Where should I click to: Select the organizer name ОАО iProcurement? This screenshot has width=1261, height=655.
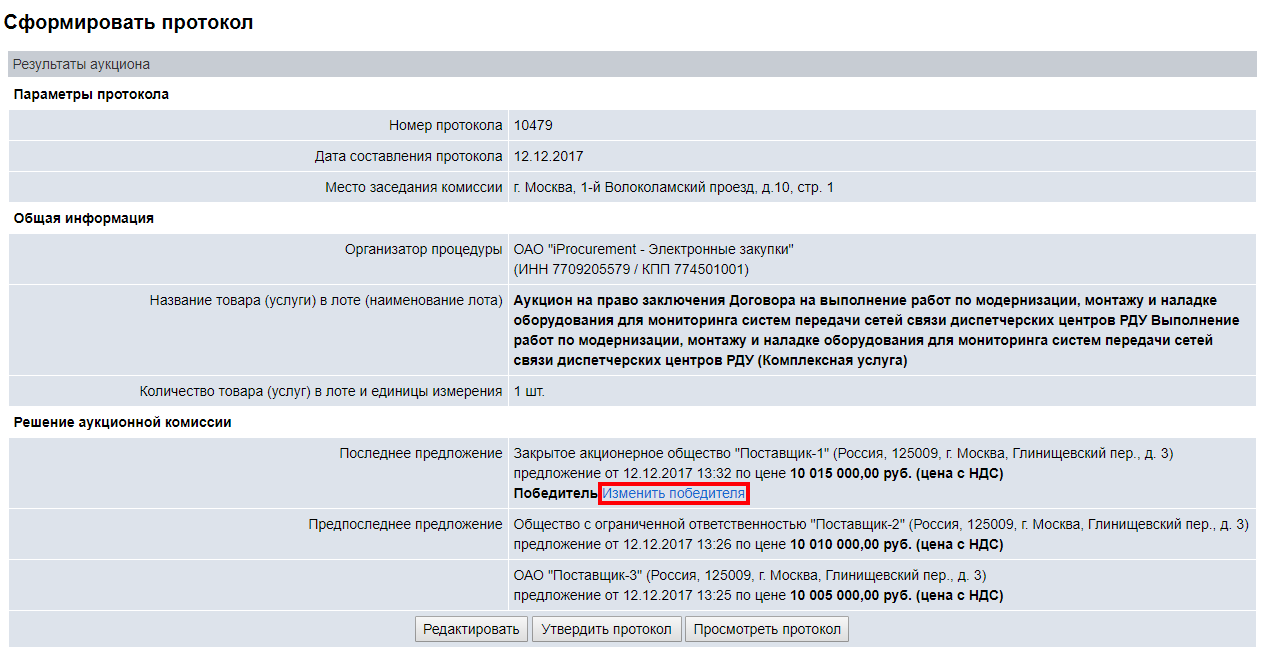tap(653, 249)
